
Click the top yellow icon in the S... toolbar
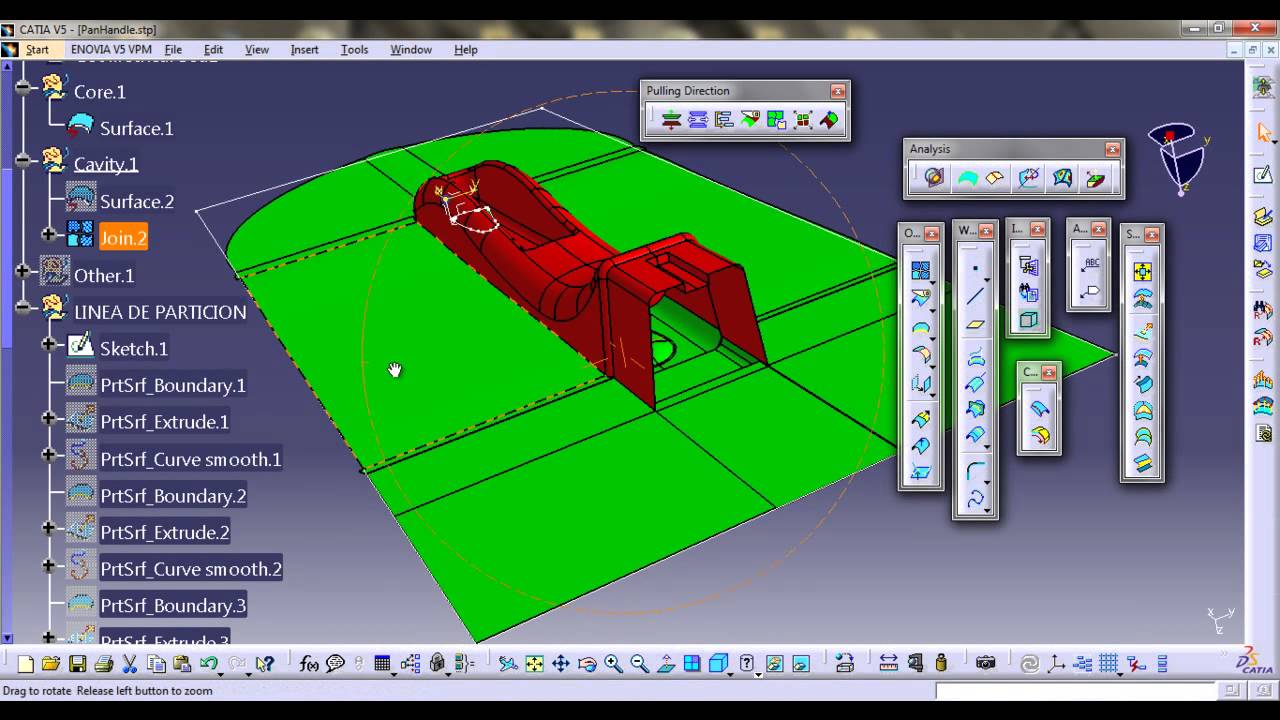(1142, 272)
